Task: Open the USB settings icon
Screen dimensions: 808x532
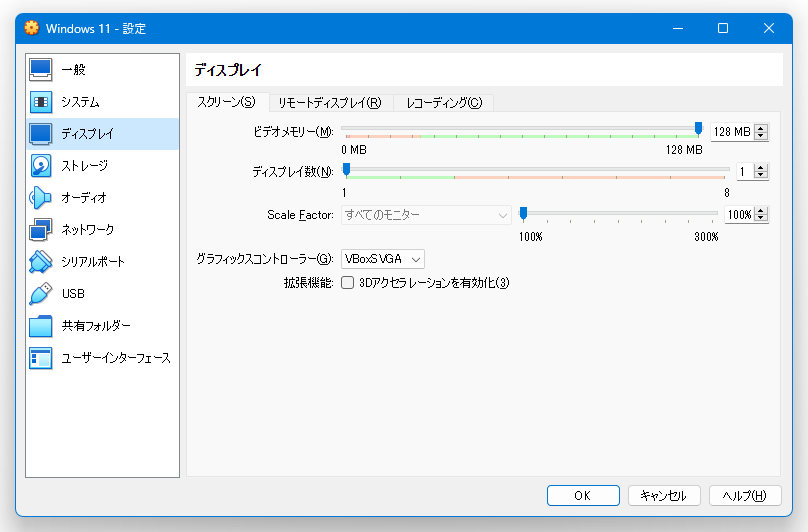Action: click(x=41, y=294)
